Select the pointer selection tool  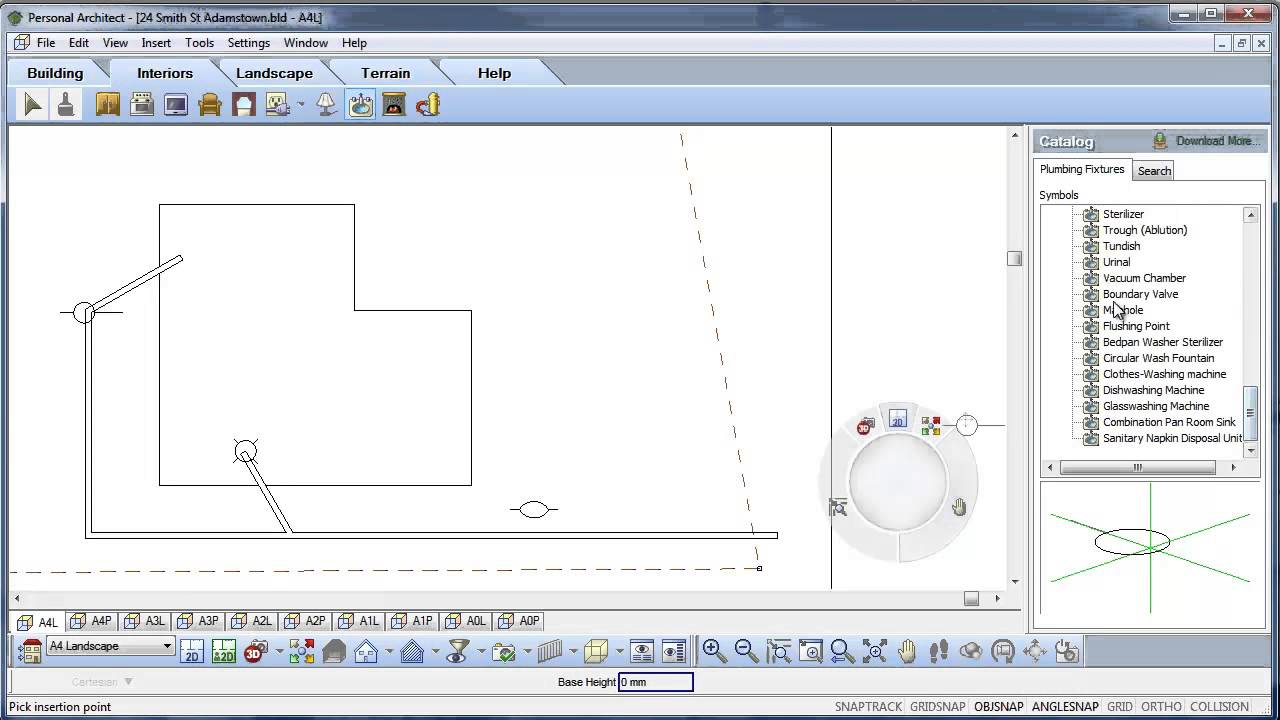(32, 104)
